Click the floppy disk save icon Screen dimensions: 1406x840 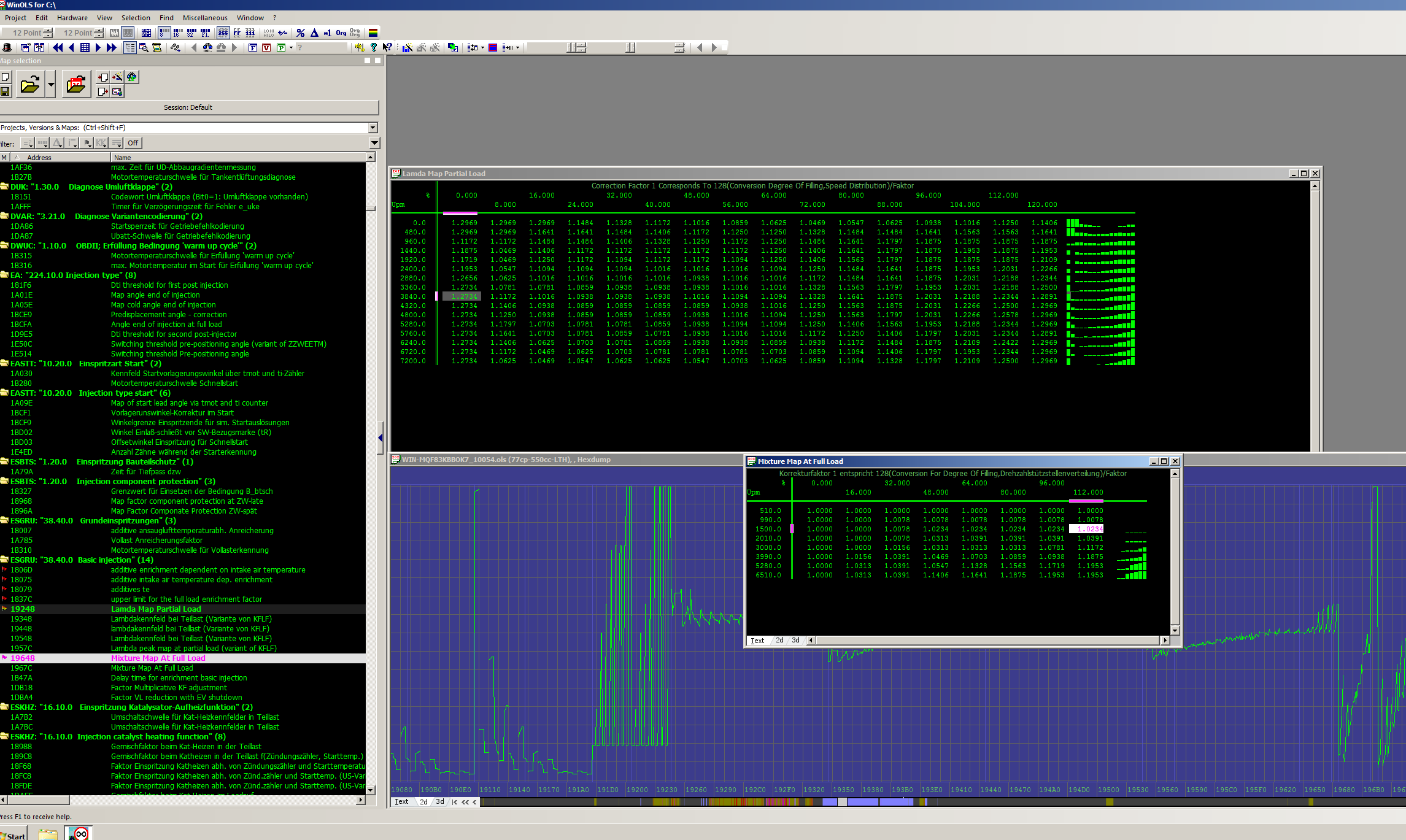coord(5,91)
